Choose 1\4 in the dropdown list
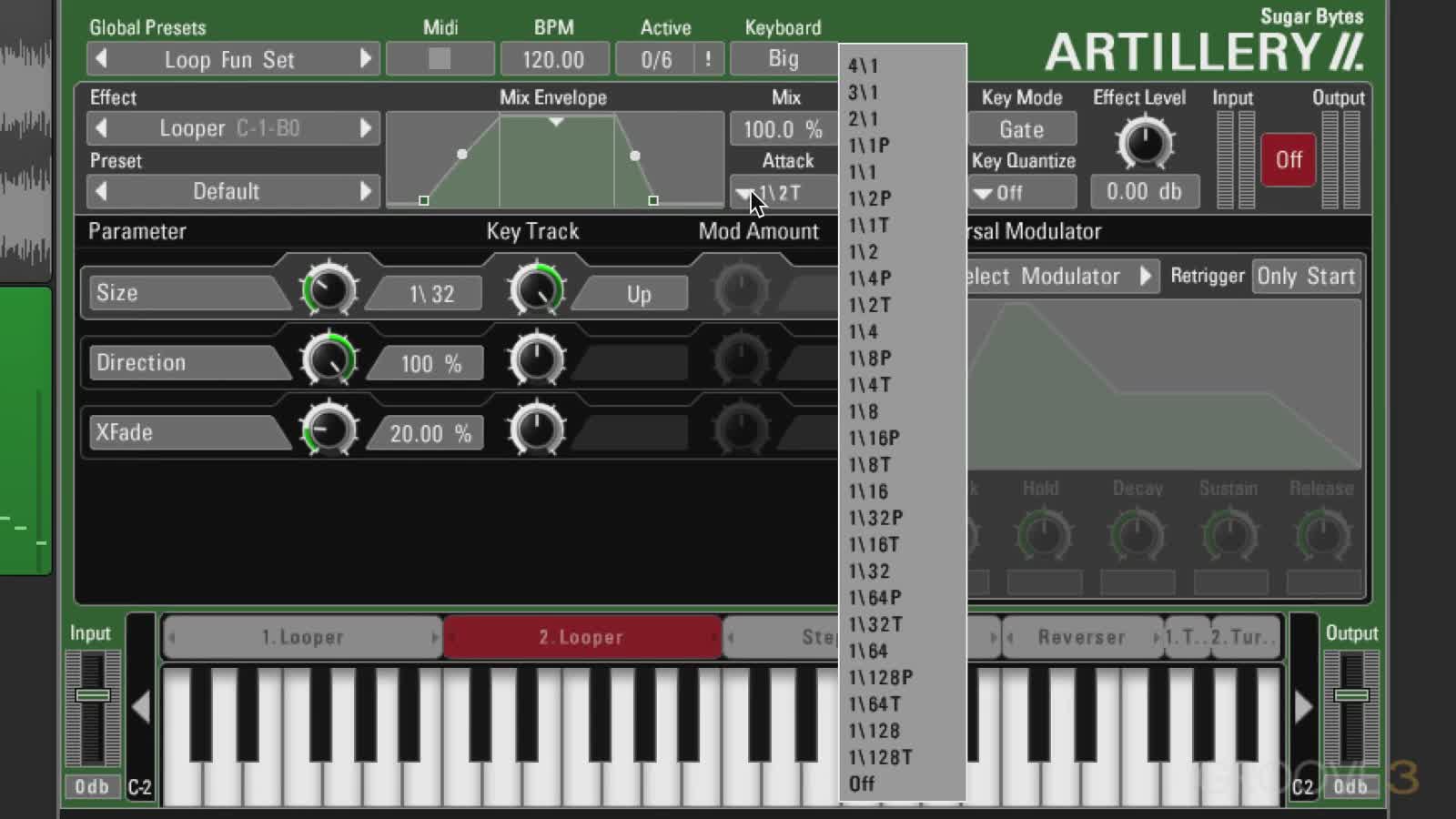Viewport: 1456px width, 819px height. (902, 331)
